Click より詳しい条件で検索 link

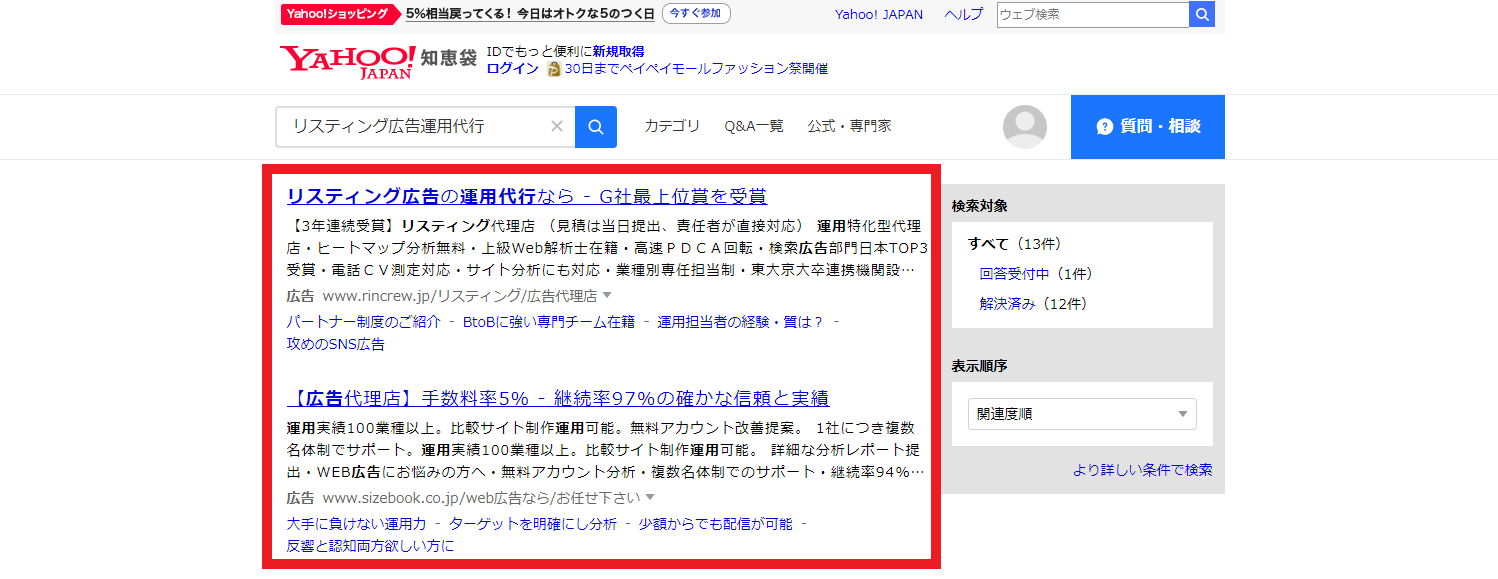(1143, 470)
